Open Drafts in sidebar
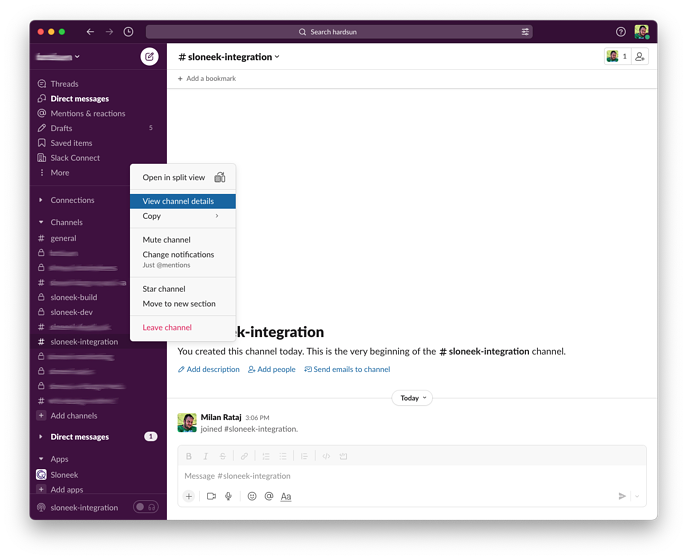Viewport: 687px width, 559px height. pyautogui.click(x=61, y=128)
